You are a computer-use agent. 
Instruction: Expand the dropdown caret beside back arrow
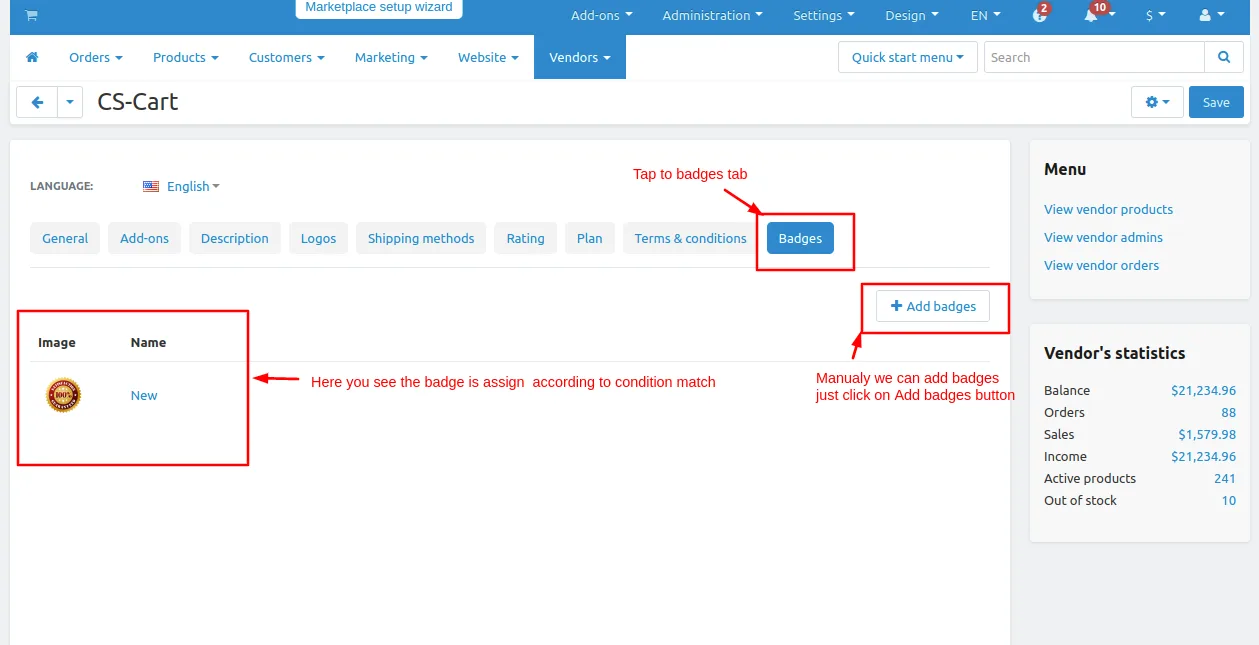tap(70, 102)
